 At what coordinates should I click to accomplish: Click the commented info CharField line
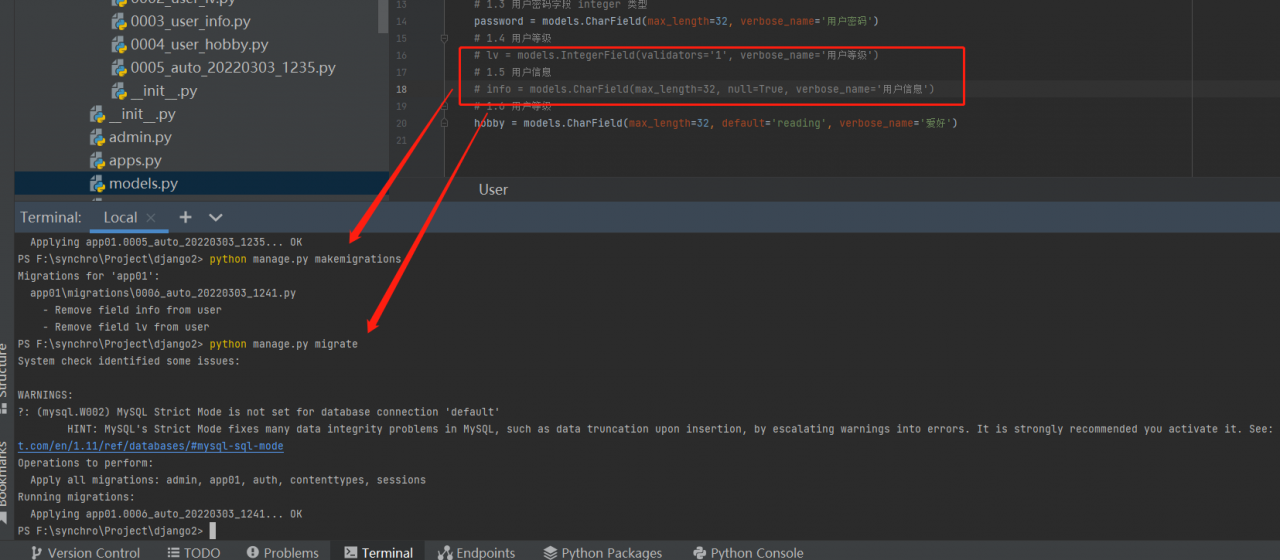pyautogui.click(x=704, y=89)
